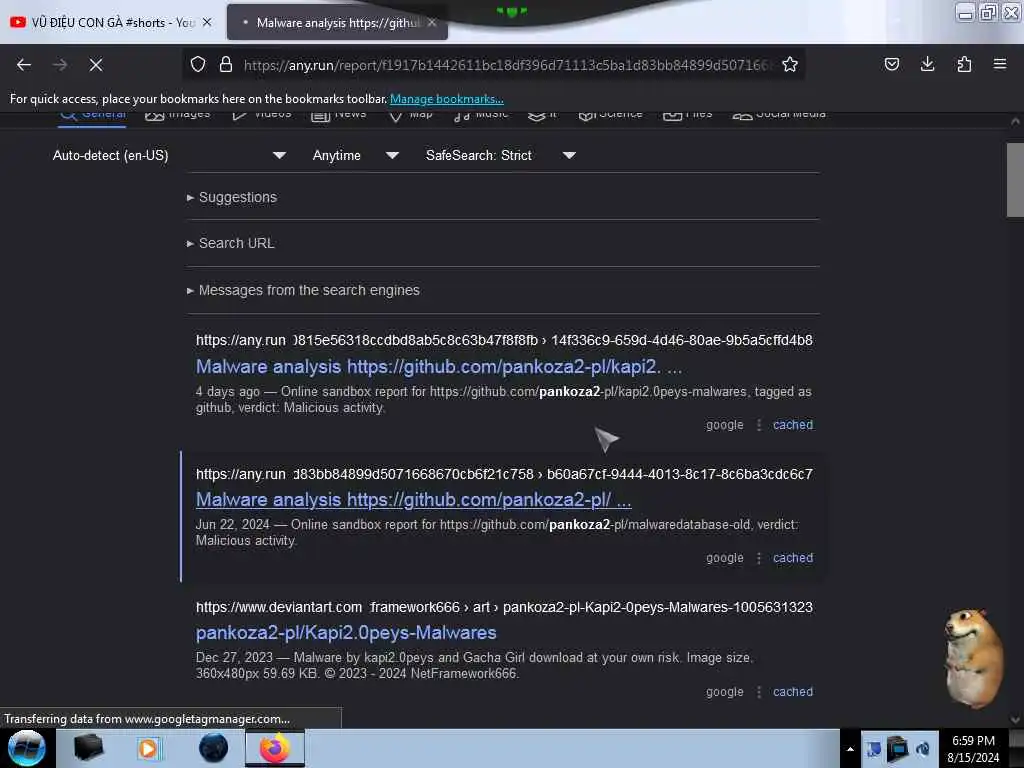Open pankoza2-pl/Kapi2.0peys-Malwares DeviantArt result
Viewport: 1024px width, 768px height.
[346, 633]
